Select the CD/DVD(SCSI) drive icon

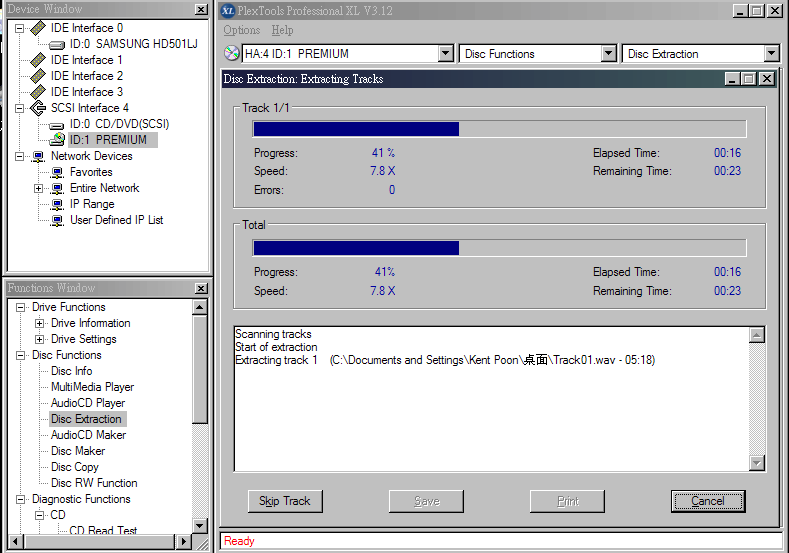pos(57,124)
